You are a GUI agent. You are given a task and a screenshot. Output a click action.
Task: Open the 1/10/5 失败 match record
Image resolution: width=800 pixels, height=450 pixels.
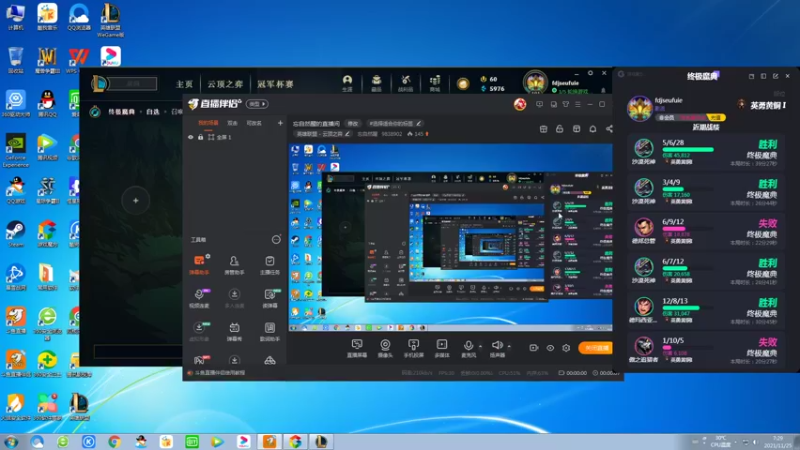706,349
